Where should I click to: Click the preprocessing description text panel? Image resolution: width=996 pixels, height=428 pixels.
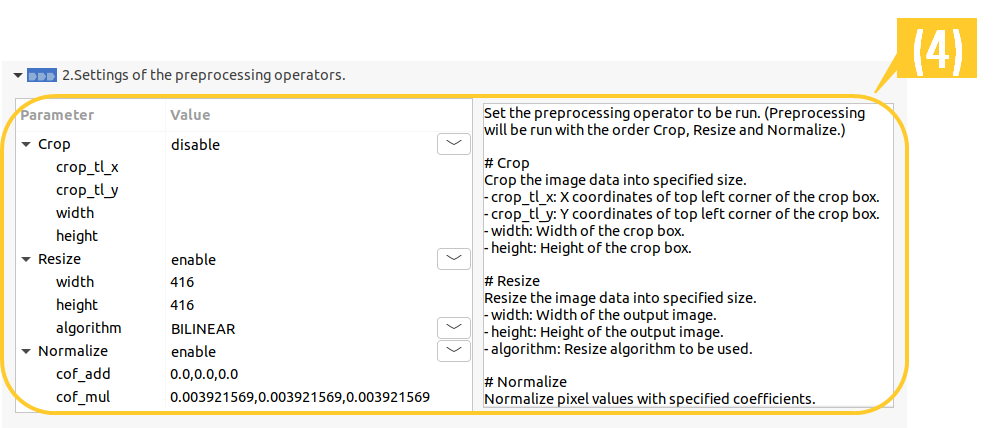680,255
